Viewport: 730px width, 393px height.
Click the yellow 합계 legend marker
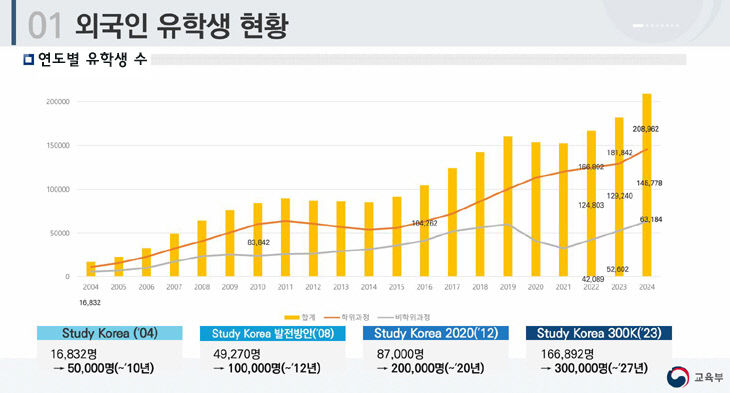[x=292, y=318]
